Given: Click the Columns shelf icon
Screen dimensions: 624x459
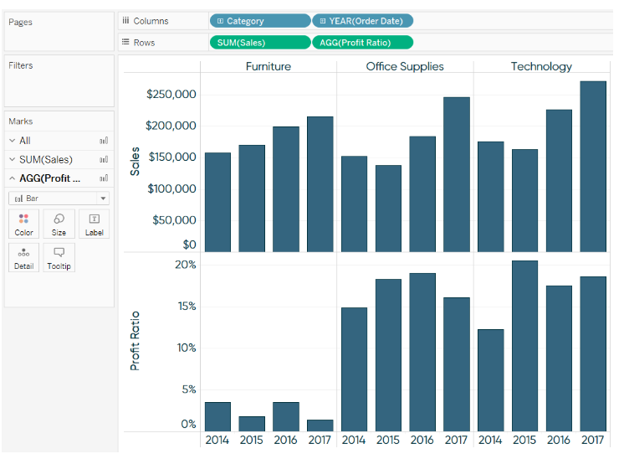Looking at the screenshot, I should [126, 20].
